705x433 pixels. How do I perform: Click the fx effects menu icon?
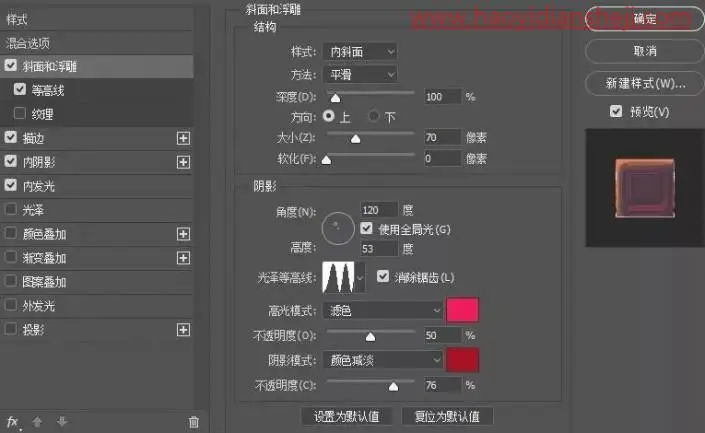(x=13, y=422)
